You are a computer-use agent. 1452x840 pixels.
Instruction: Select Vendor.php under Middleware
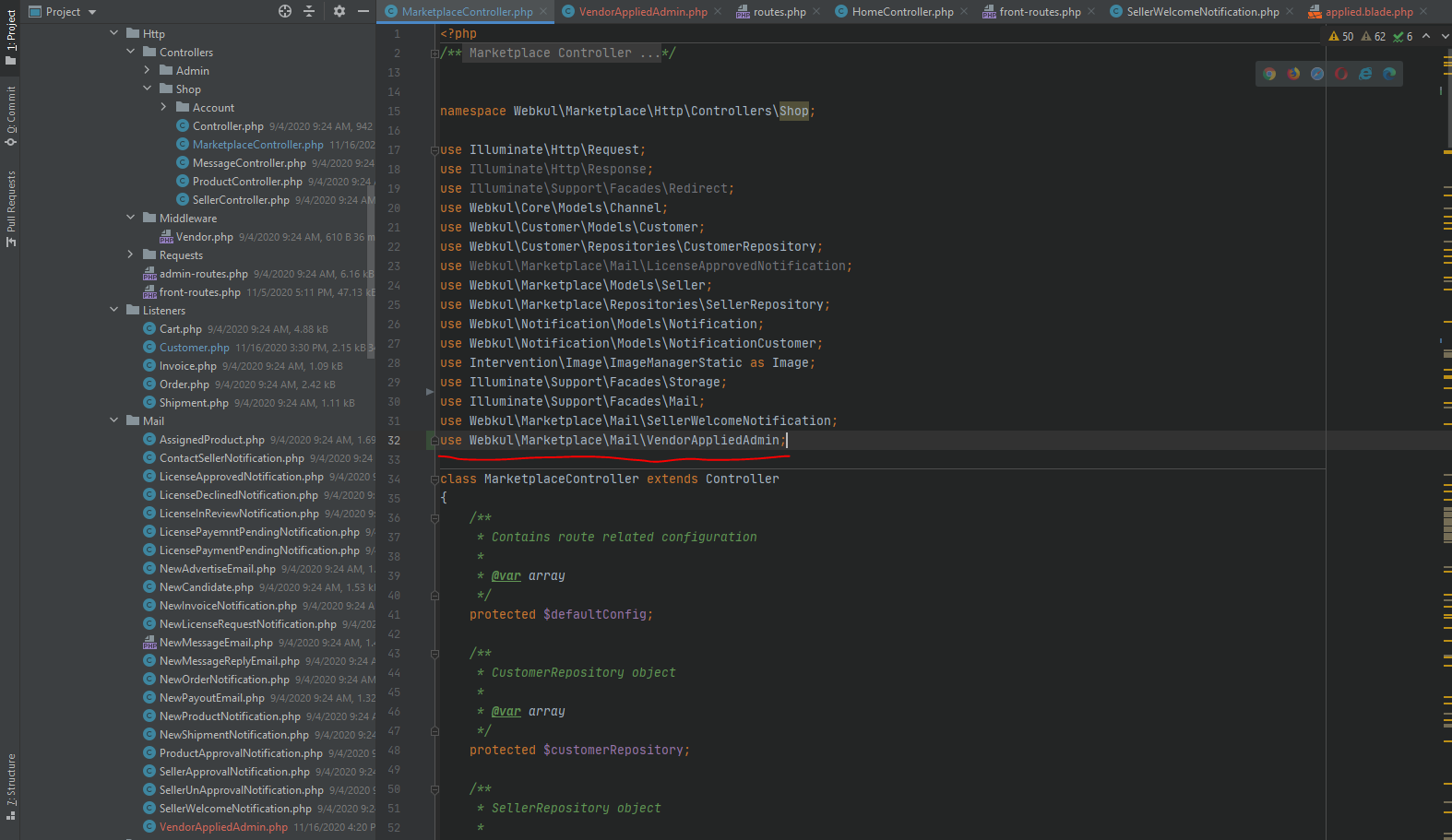(204, 237)
